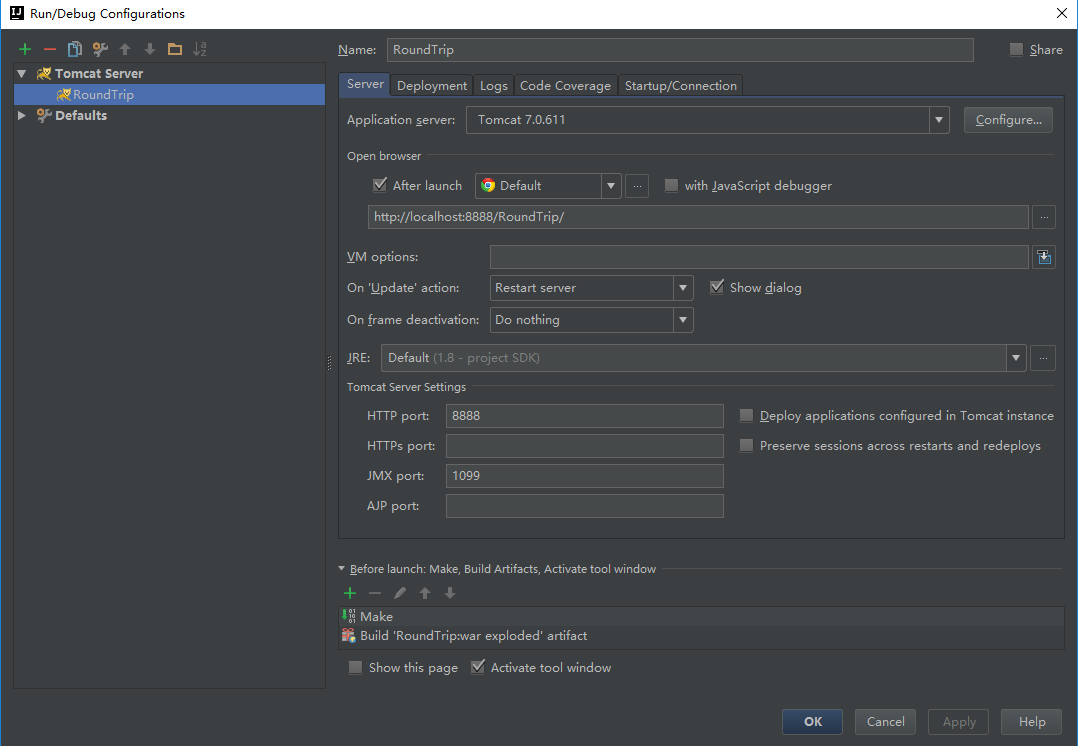Screen dimensions: 1078x746
Task: Edit before-launch task with pencil icon
Action: (x=399, y=593)
